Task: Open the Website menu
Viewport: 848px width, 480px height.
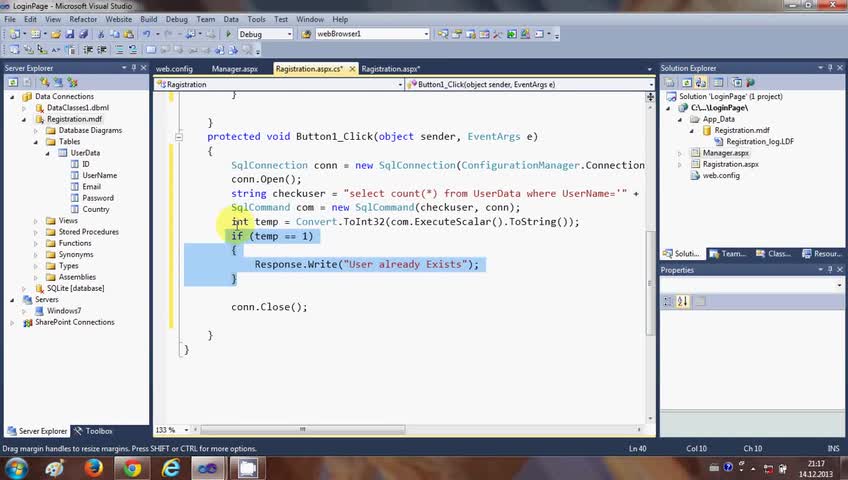Action: [x=118, y=19]
